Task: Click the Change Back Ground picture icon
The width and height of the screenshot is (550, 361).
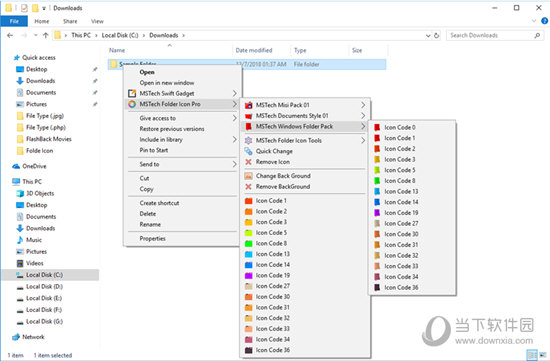Action: [x=248, y=176]
